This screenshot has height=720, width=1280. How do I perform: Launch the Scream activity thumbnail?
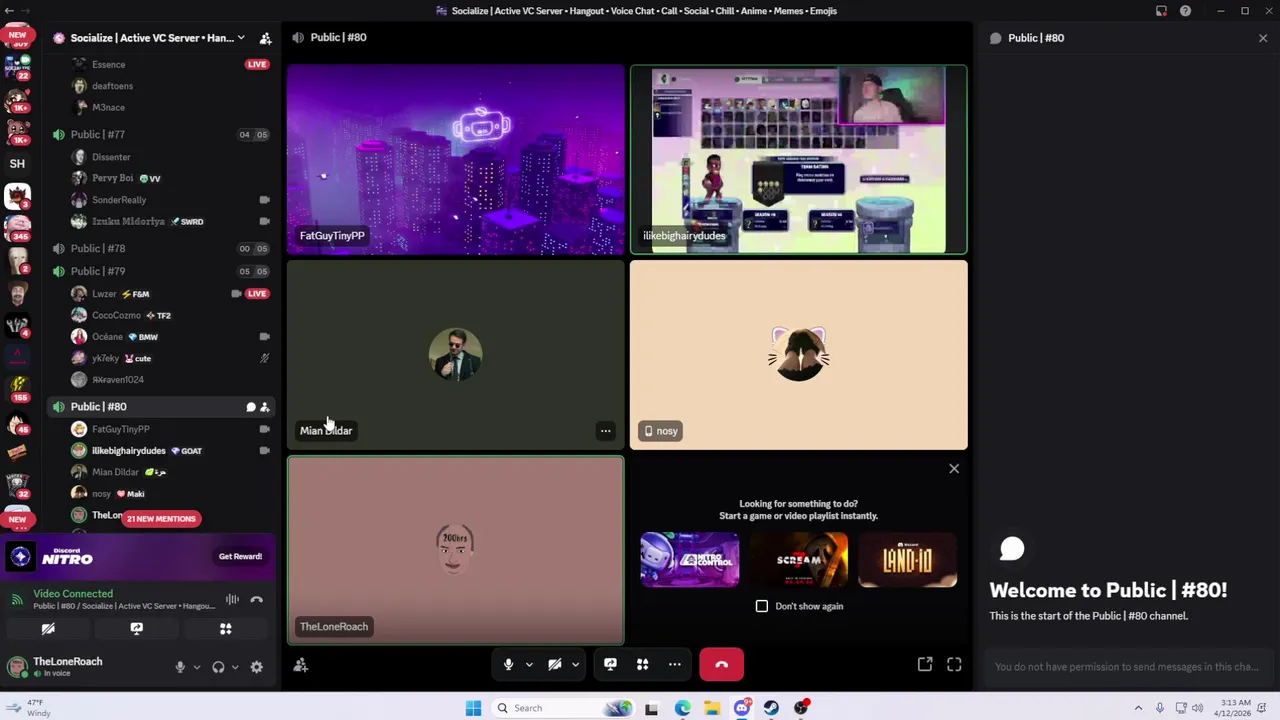coord(798,559)
